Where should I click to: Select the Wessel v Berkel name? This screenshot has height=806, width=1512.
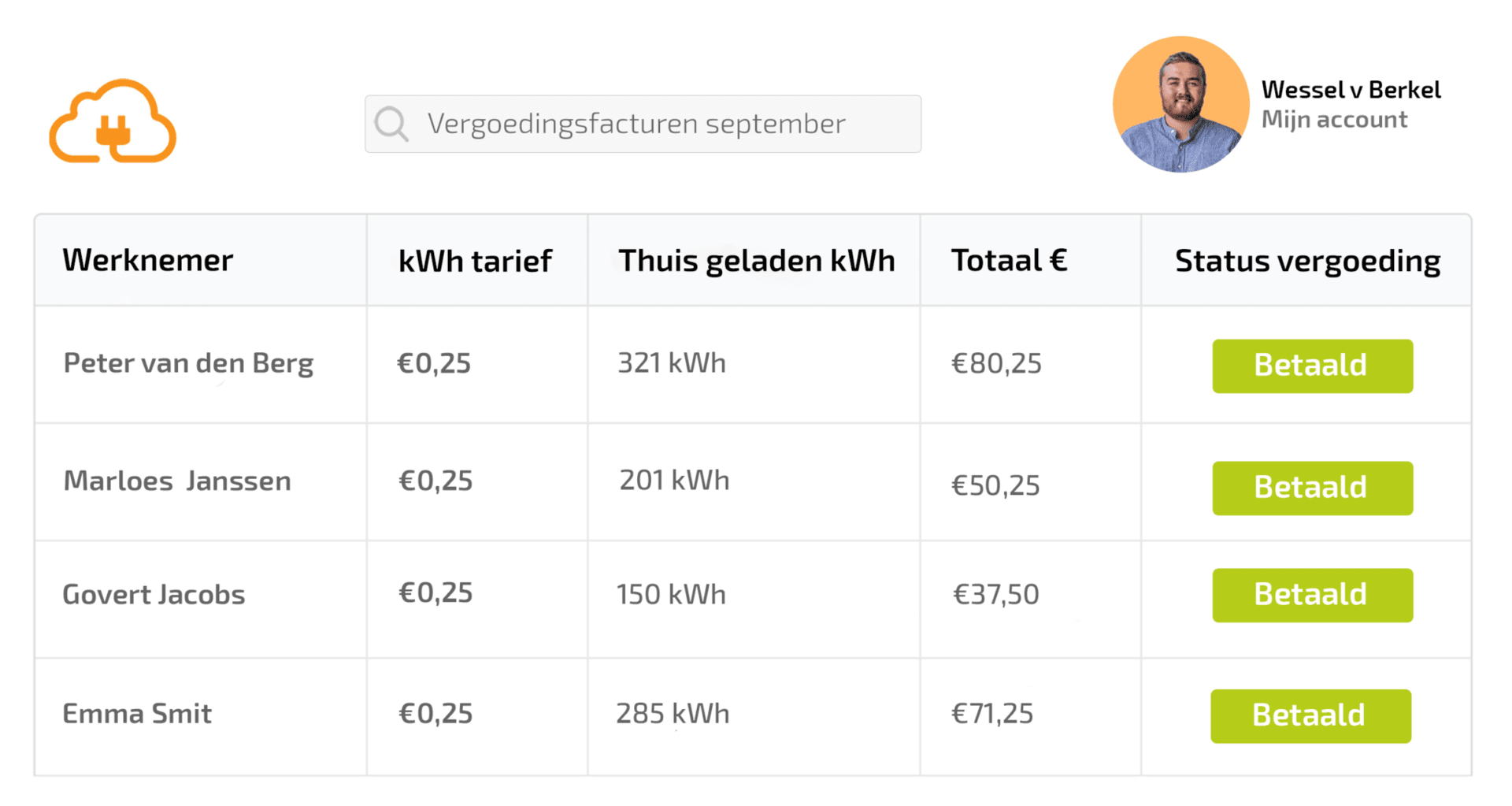1351,90
